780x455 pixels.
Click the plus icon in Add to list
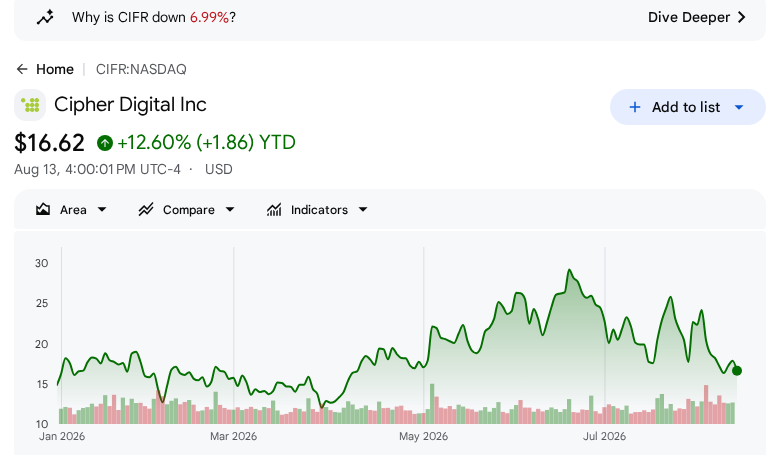tap(635, 107)
